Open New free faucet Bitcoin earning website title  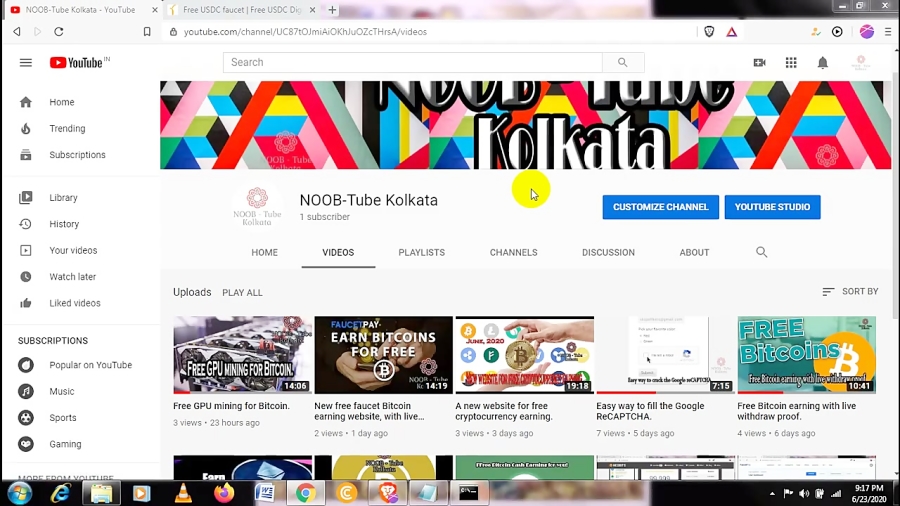click(x=370, y=411)
